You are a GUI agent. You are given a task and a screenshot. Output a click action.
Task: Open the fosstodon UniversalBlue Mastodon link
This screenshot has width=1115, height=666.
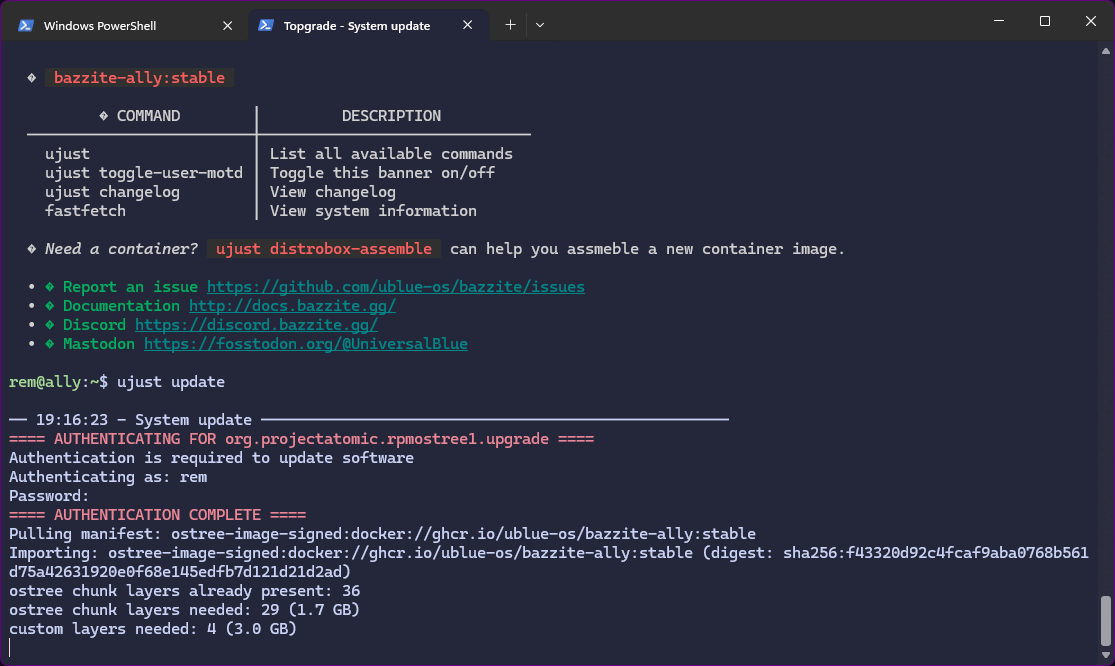[306, 344]
